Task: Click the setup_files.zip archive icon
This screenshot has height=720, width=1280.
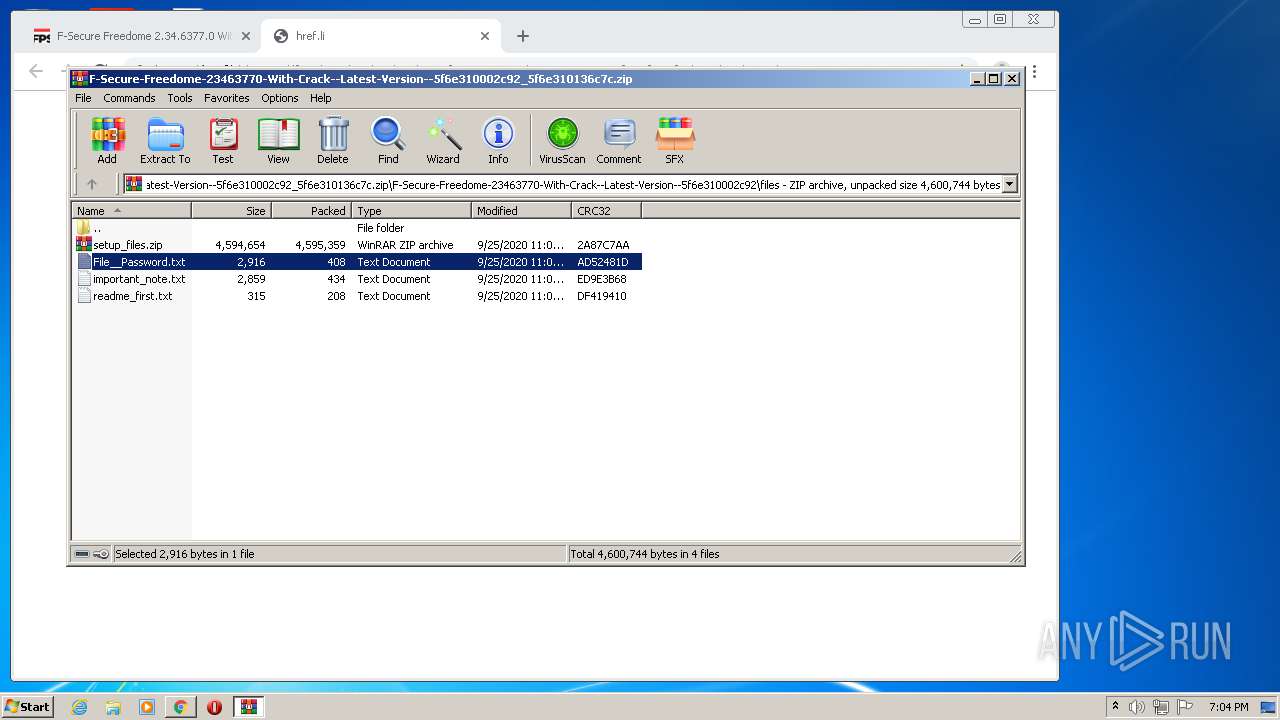Action: (x=84, y=245)
